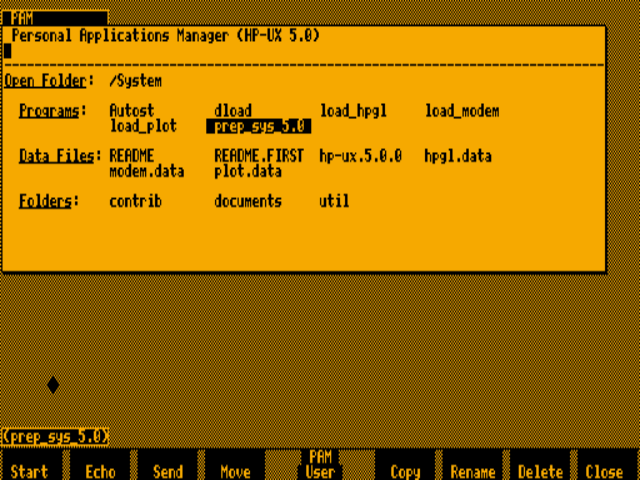Select highlighted prep_sys_5.0 program in list
The height and width of the screenshot is (480, 640).
coord(259,127)
